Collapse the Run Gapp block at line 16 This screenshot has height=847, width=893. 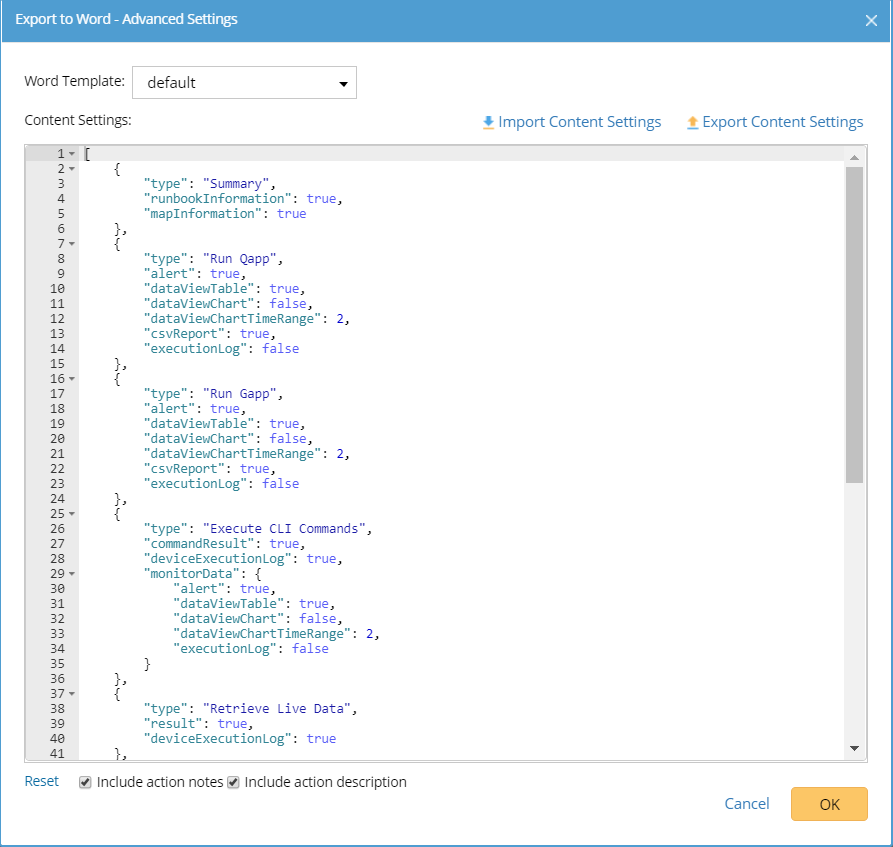click(71, 379)
